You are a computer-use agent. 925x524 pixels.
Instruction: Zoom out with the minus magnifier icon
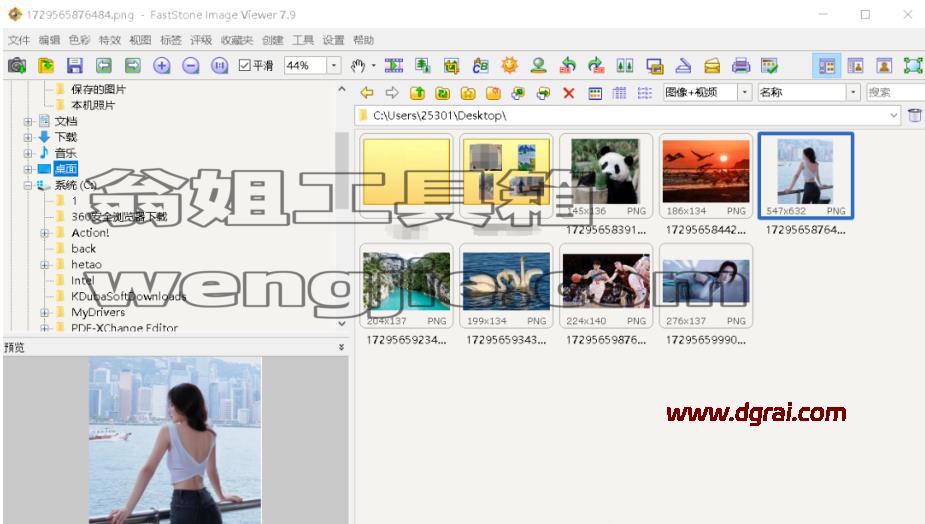191,65
